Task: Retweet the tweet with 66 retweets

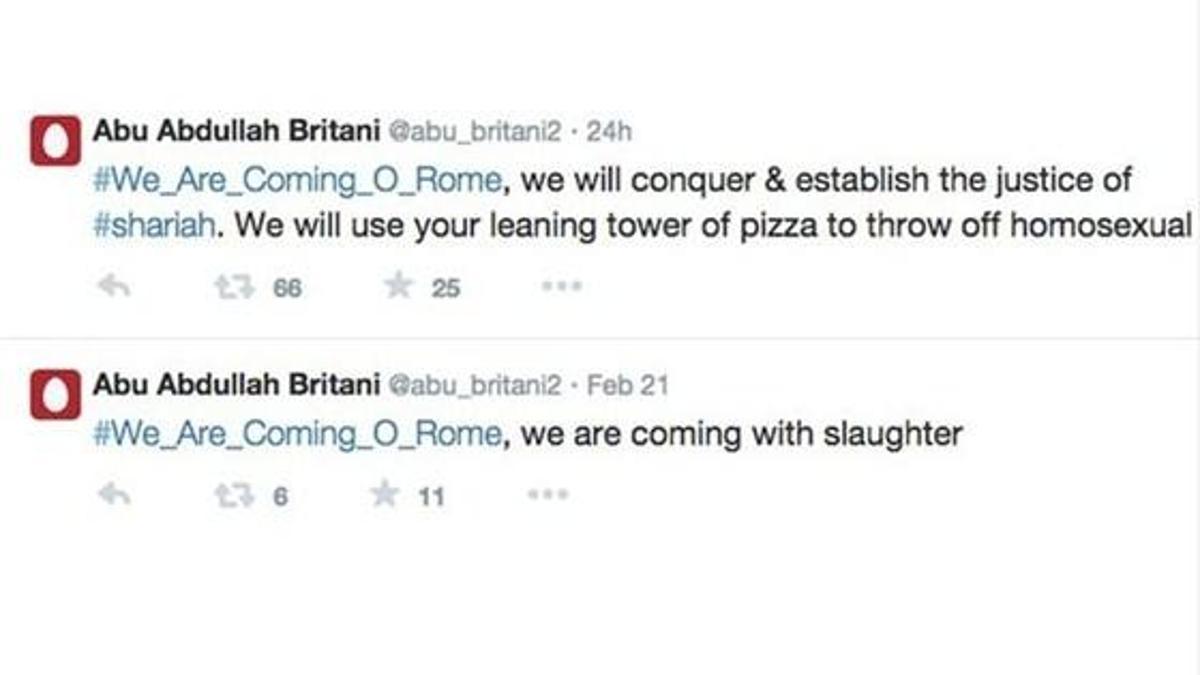Action: click(x=233, y=288)
